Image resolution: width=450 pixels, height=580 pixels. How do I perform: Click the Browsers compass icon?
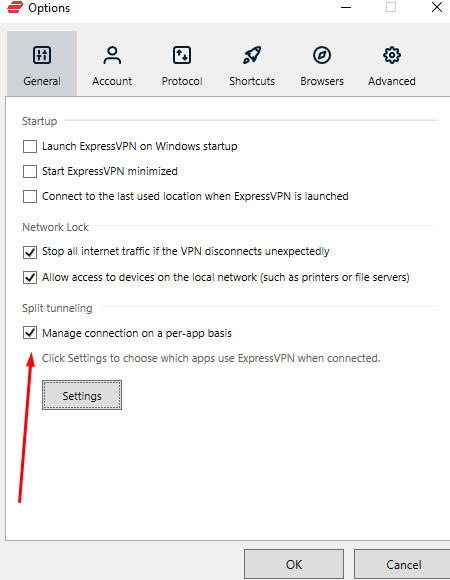click(322, 55)
